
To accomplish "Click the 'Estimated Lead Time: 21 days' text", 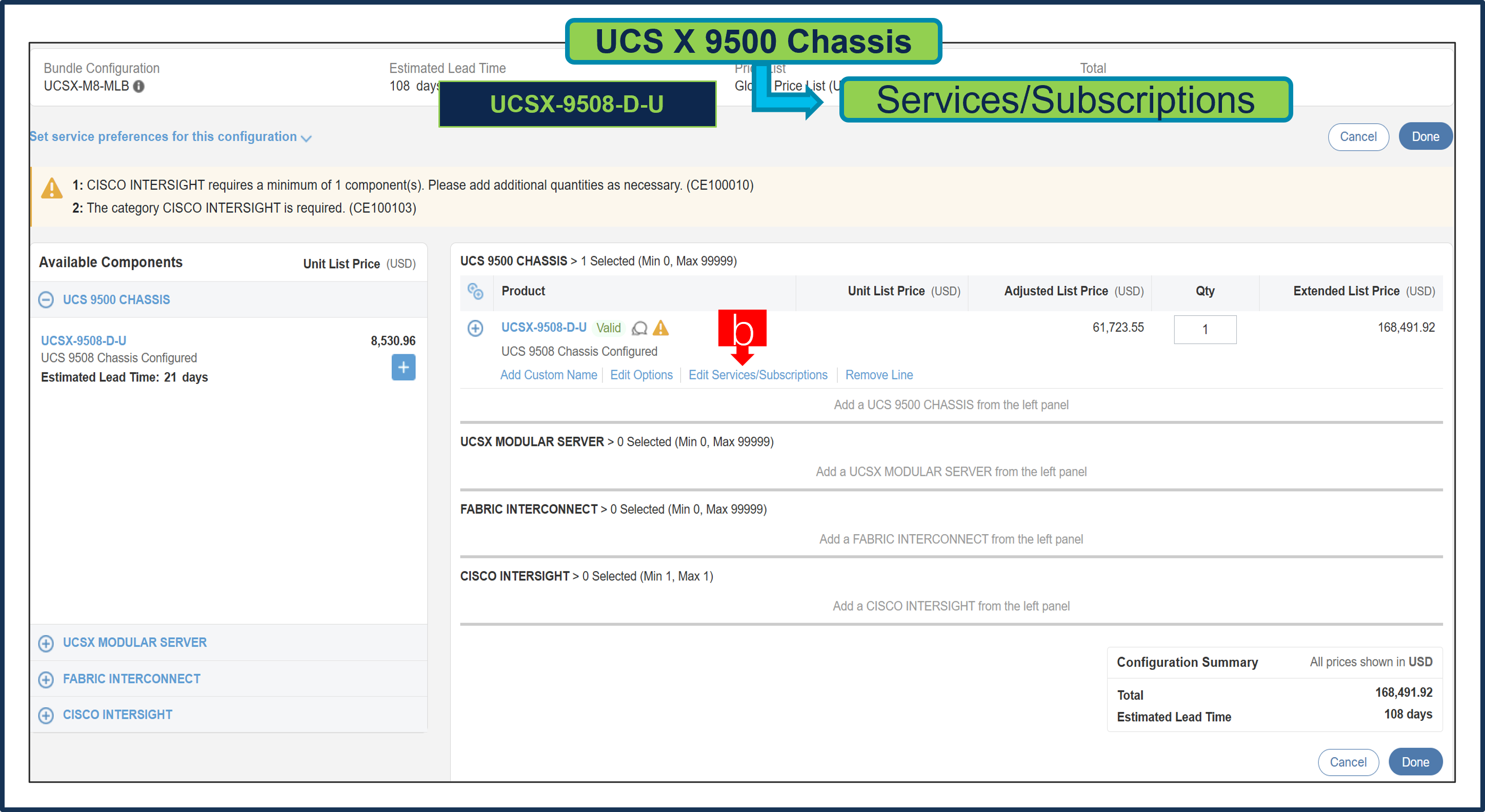I will [125, 377].
